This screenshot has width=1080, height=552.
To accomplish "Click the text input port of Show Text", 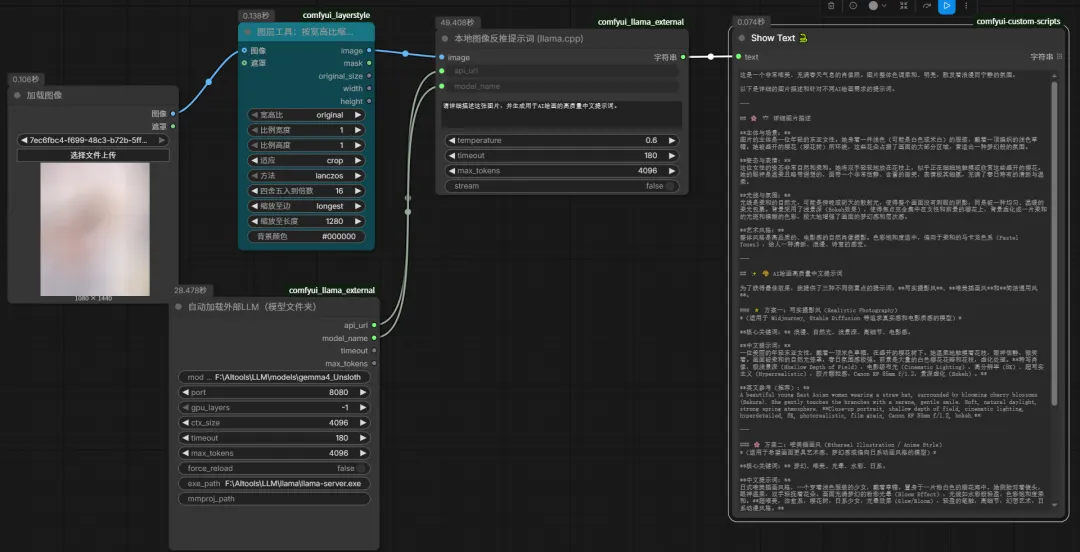I will tap(738, 57).
